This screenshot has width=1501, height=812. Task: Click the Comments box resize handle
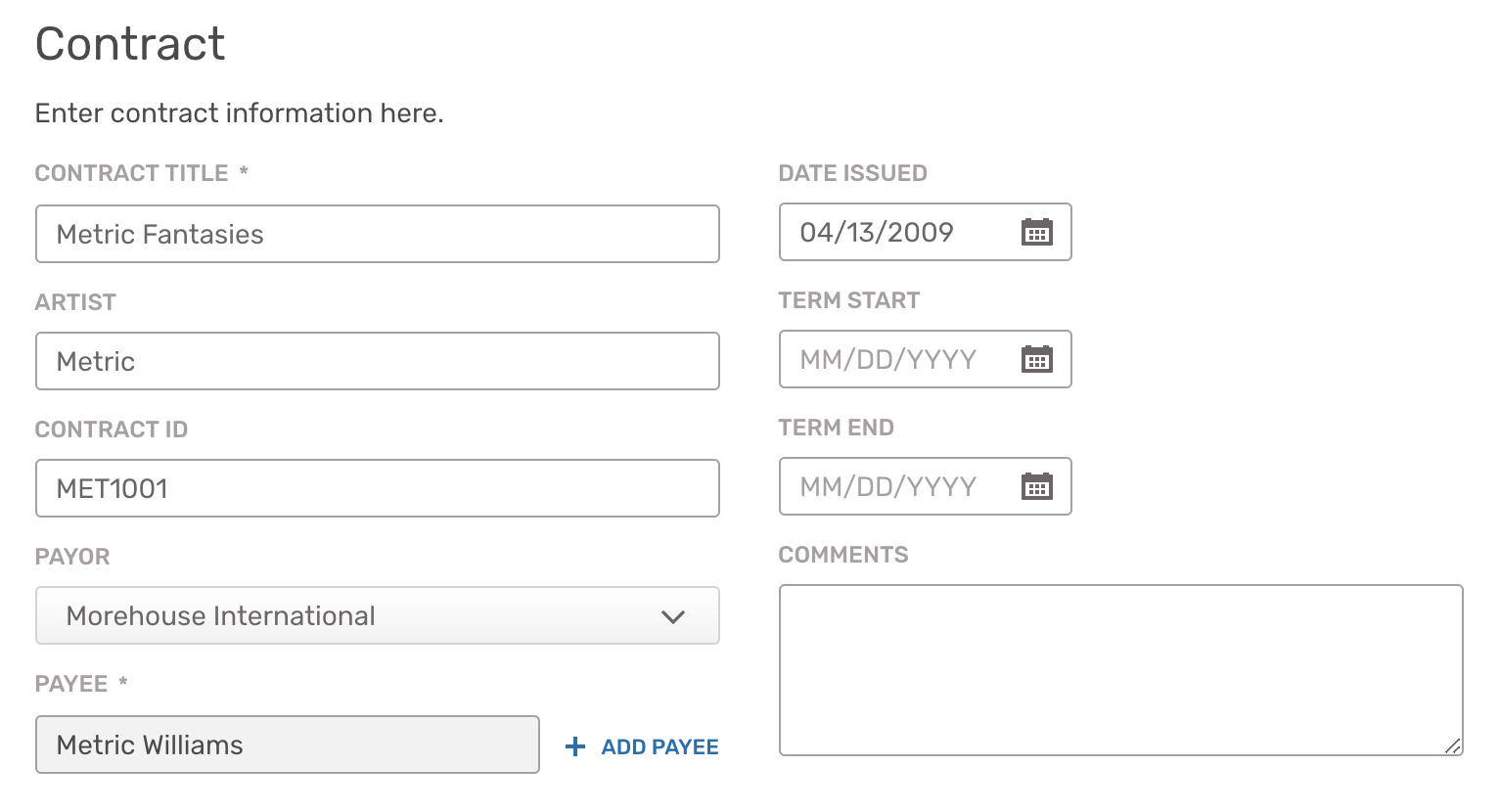pyautogui.click(x=1453, y=745)
